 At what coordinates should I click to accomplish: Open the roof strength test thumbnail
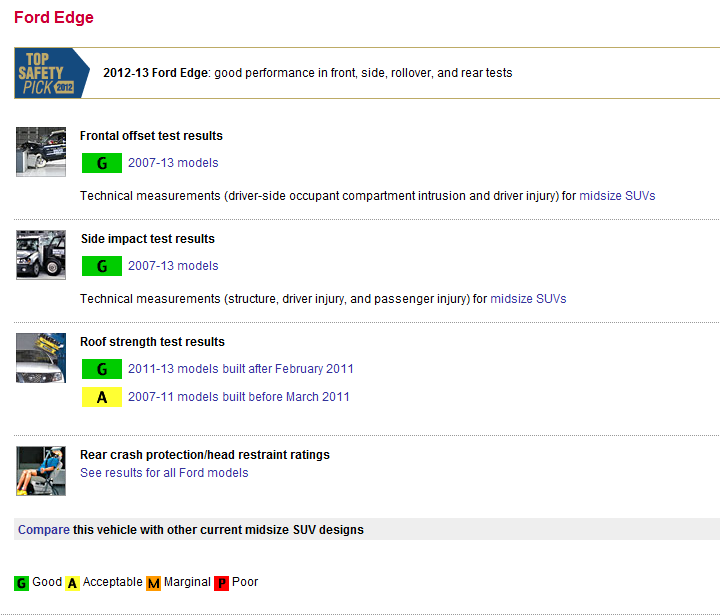click(x=41, y=358)
